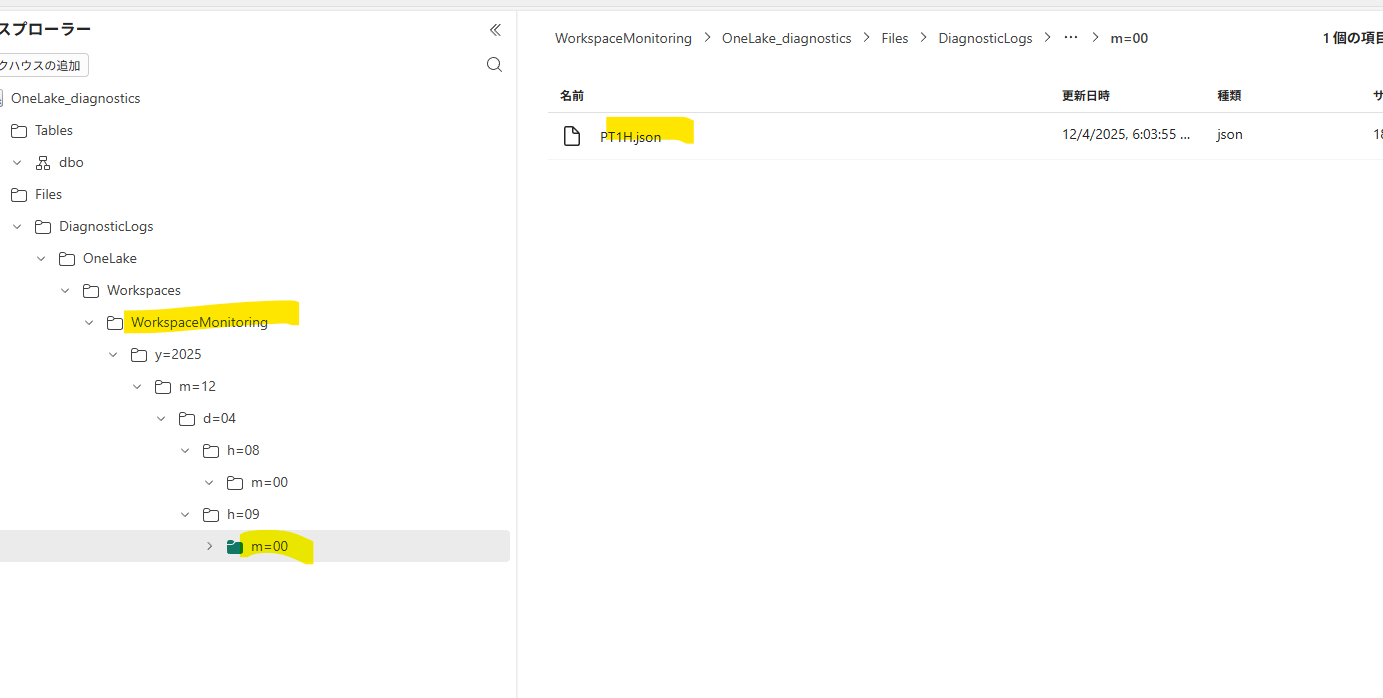1383x698 pixels.
Task: Click the レイクハウスの追加 button
Action: tap(43, 65)
